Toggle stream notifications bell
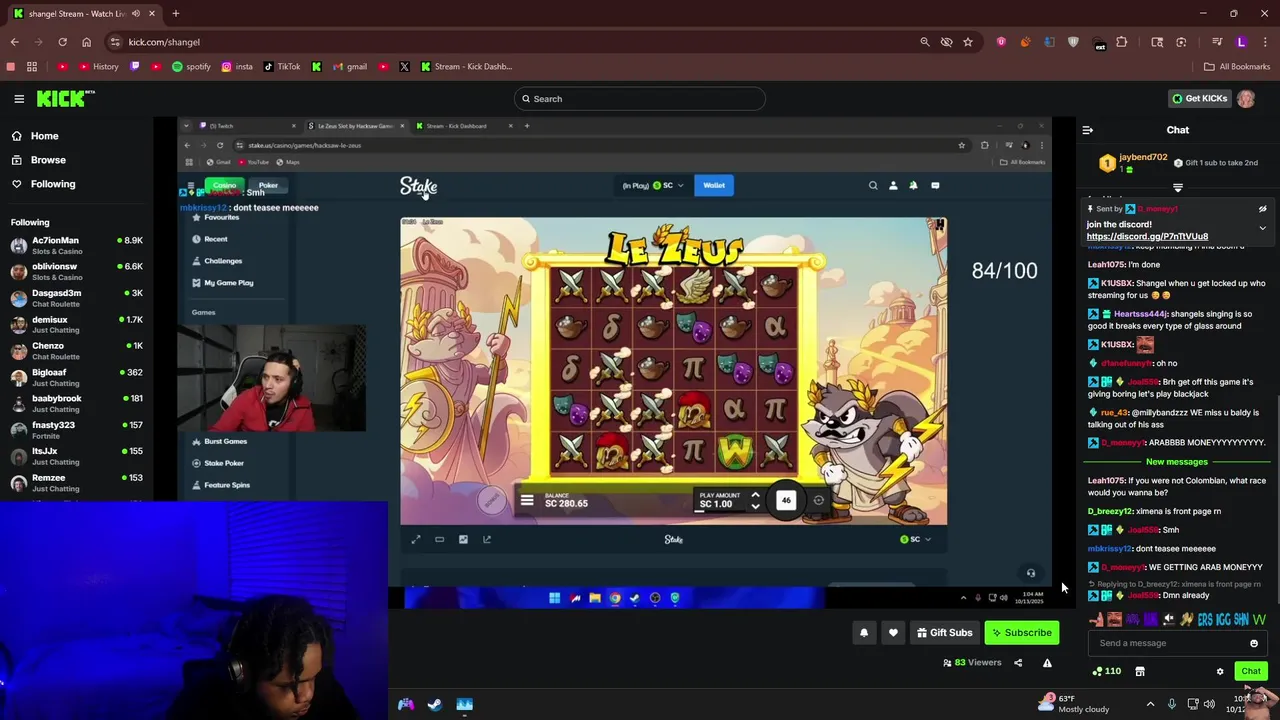Image resolution: width=1280 pixels, height=720 pixels. (x=864, y=633)
